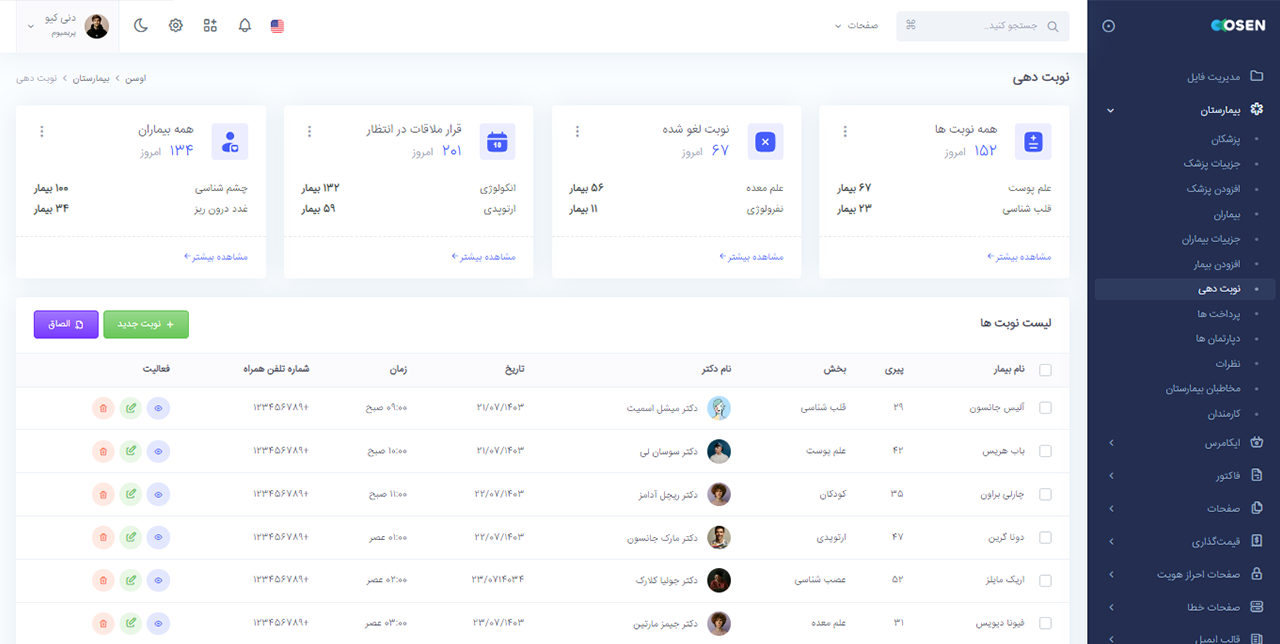View دونا گرین's appointment with the eye icon

[x=159, y=537]
